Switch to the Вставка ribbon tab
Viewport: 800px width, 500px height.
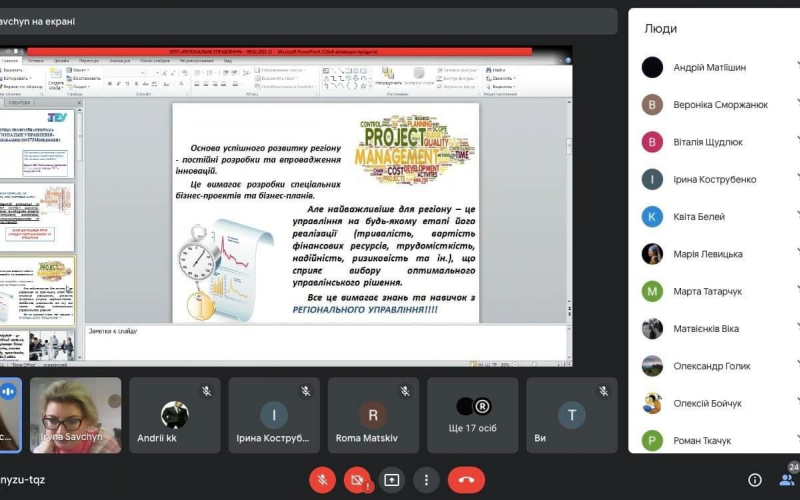[36, 61]
